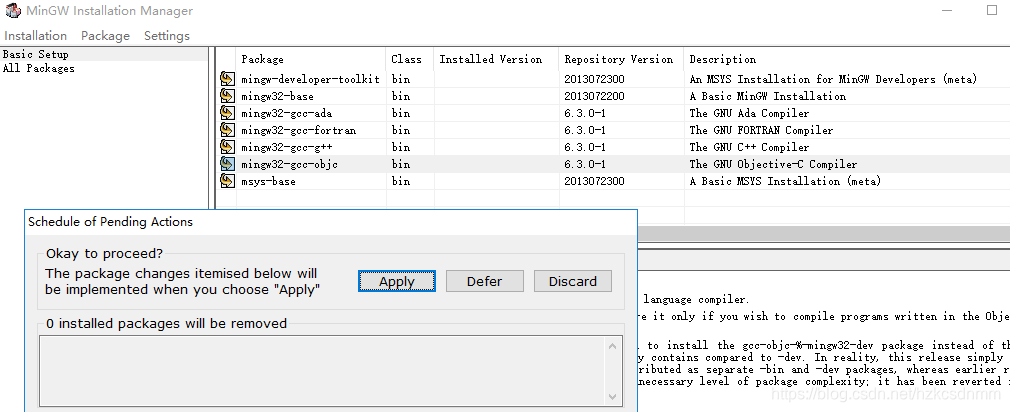The width and height of the screenshot is (1010, 412).
Task: Click the mingw32-gcc-g++ package status icon
Action: click(227, 147)
